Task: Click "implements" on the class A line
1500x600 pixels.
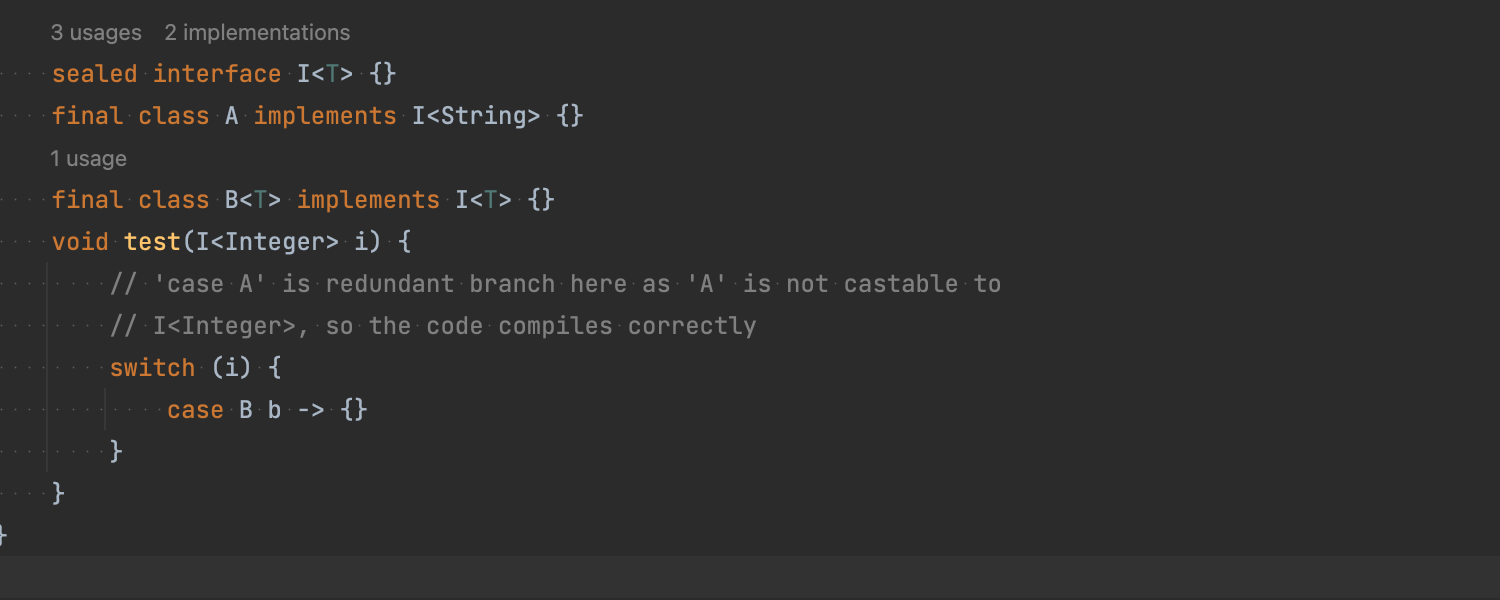Action: click(325, 117)
